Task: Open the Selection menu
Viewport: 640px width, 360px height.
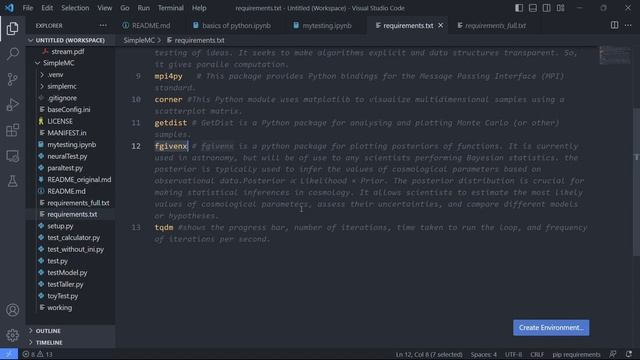Action: (75, 8)
